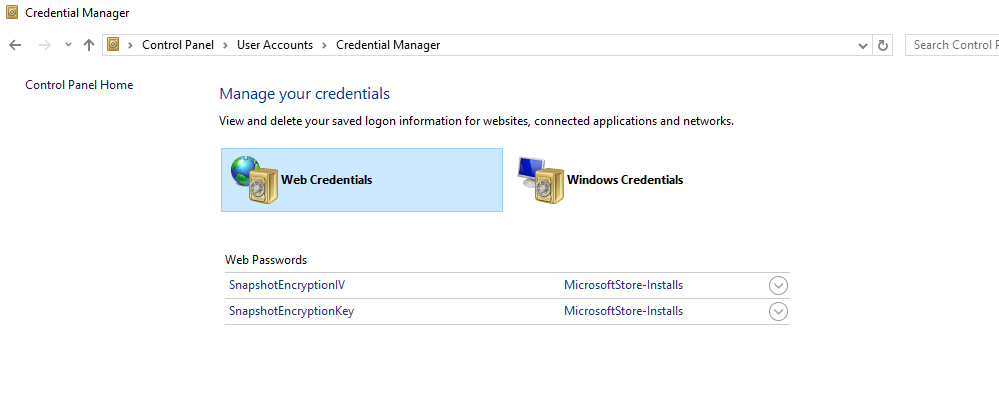Navigate to Control Panel breadcrumb
The height and width of the screenshot is (416, 999).
pyautogui.click(x=178, y=45)
